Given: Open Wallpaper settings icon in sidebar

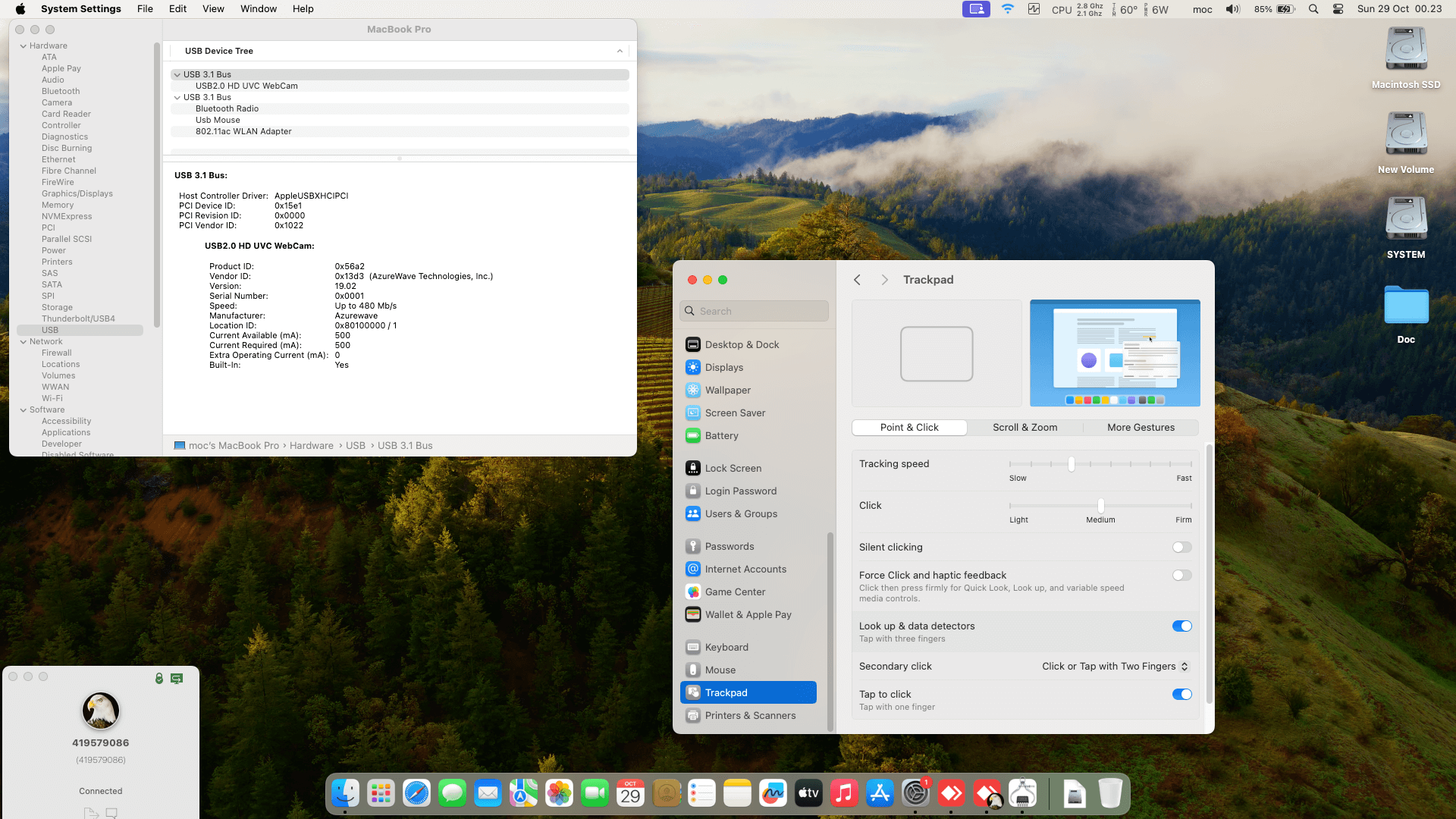Looking at the screenshot, I should tap(692, 390).
